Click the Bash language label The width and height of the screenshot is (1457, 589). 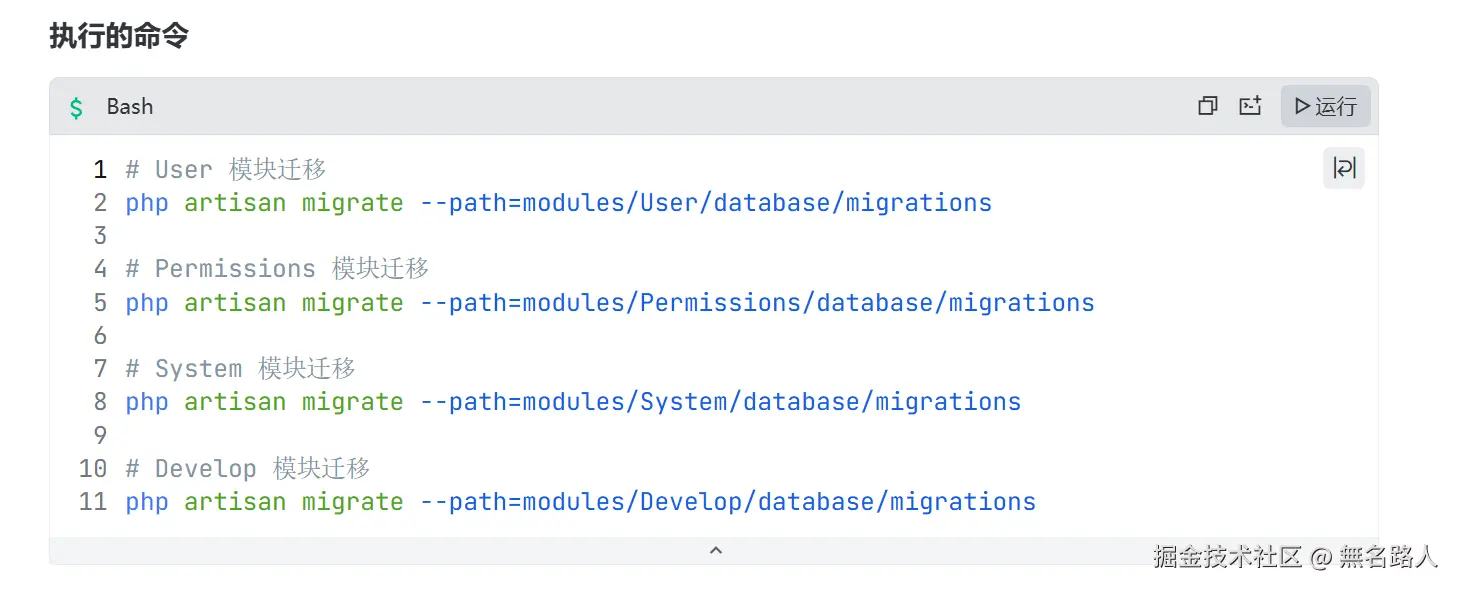coord(130,107)
